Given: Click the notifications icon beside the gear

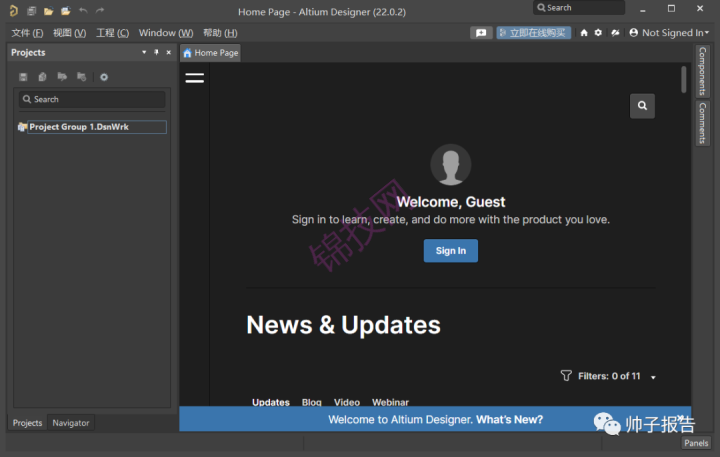Looking at the screenshot, I should click(x=615, y=33).
